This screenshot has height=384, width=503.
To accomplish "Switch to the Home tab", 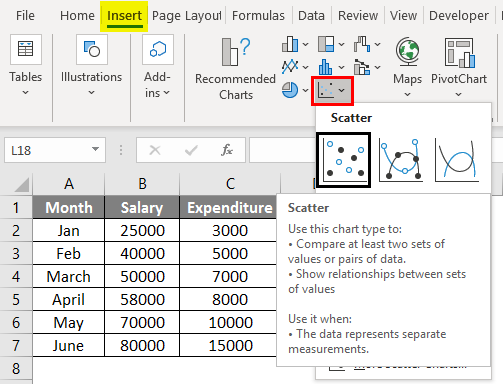I will click(x=77, y=16).
